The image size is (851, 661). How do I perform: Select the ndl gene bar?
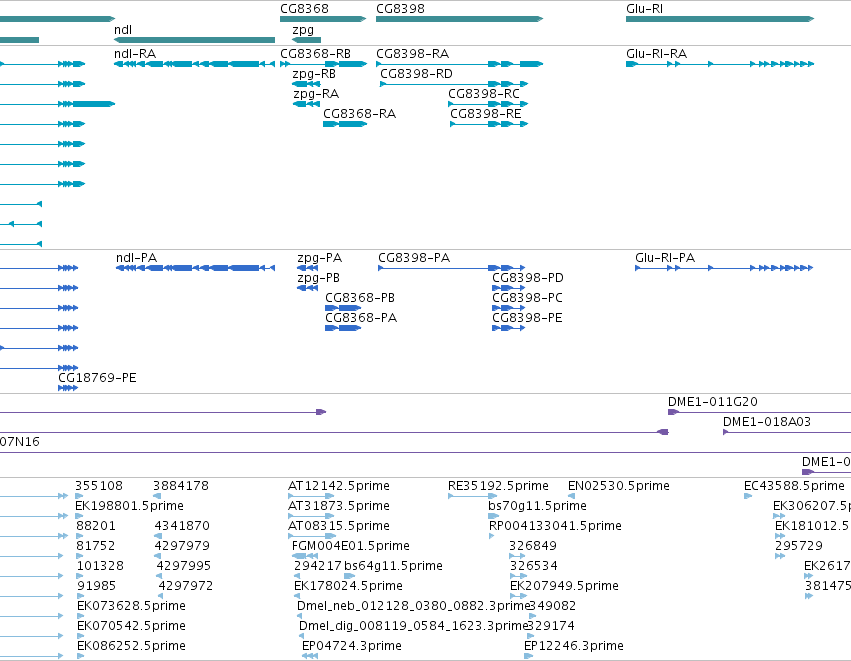coord(194,40)
